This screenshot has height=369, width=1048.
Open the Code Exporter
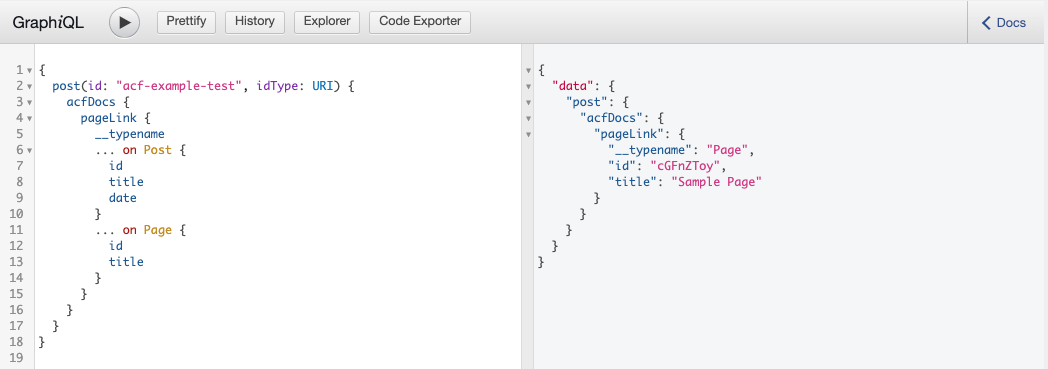click(420, 21)
